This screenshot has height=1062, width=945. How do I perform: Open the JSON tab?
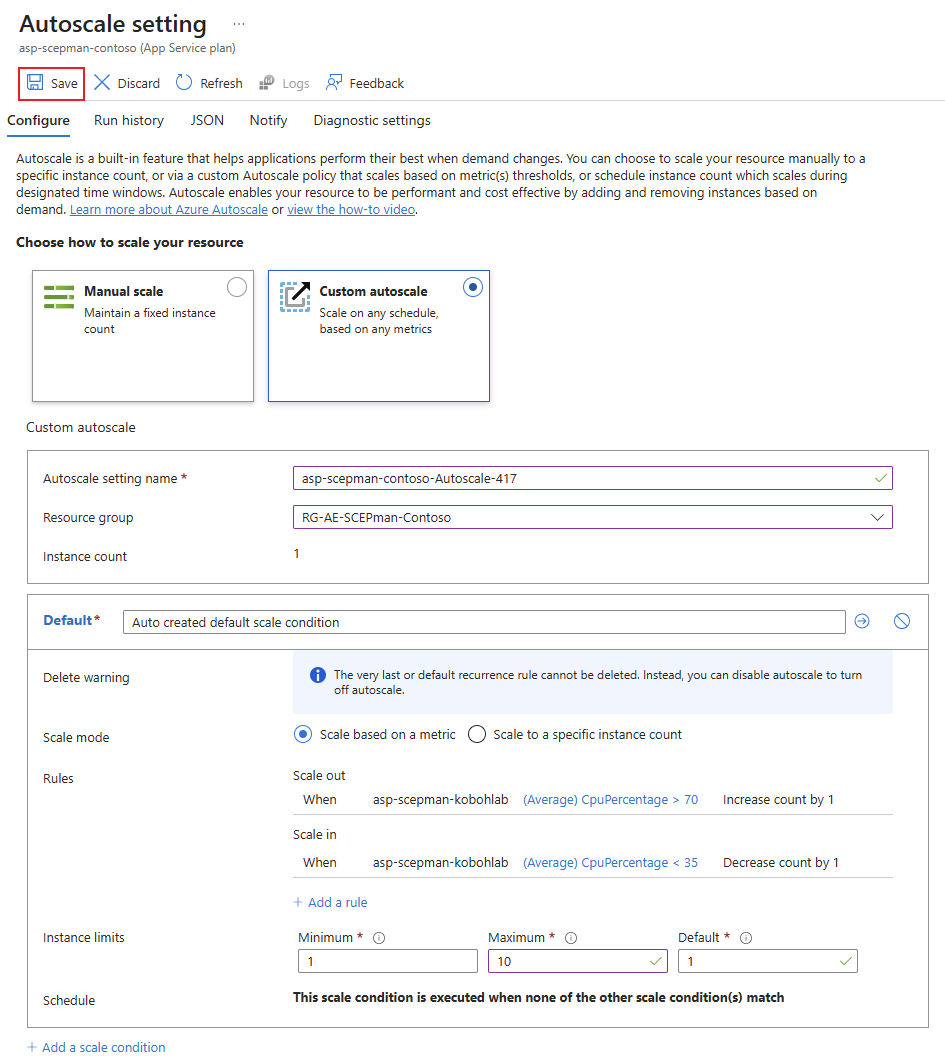click(207, 120)
